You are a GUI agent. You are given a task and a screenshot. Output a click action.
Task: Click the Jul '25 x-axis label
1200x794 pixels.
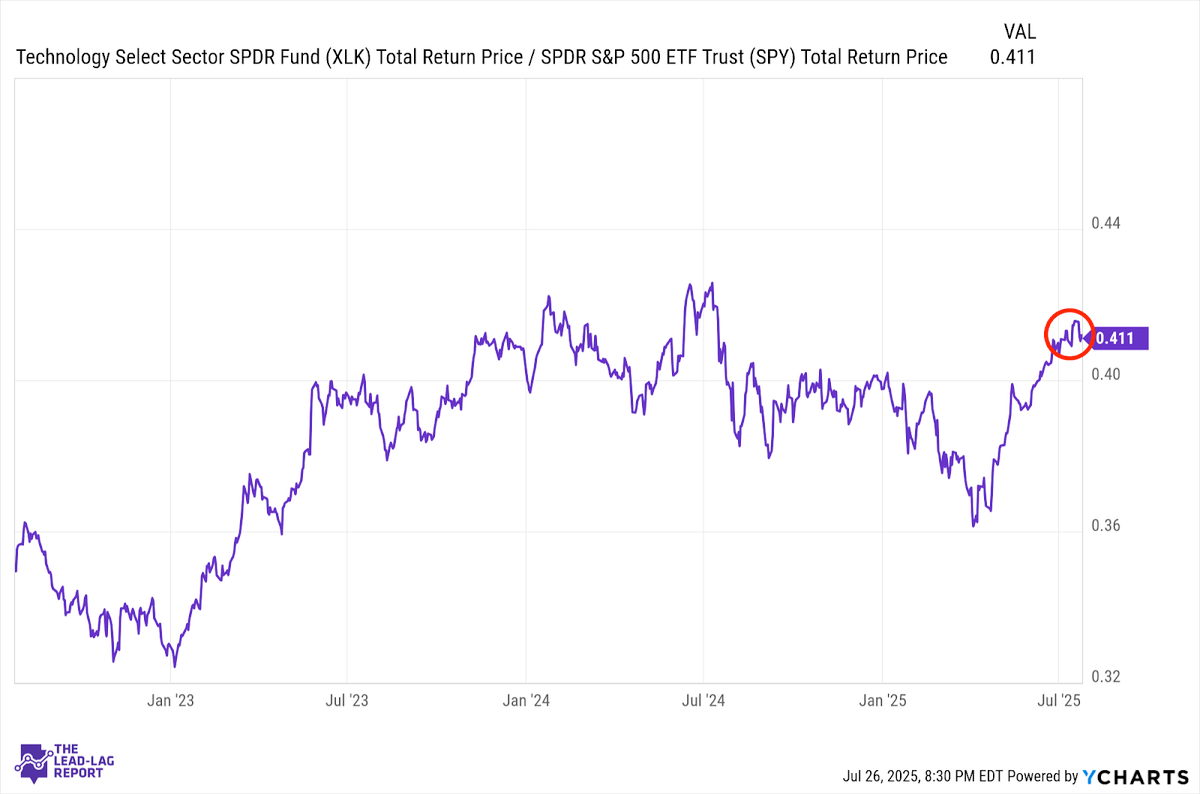tap(1058, 699)
